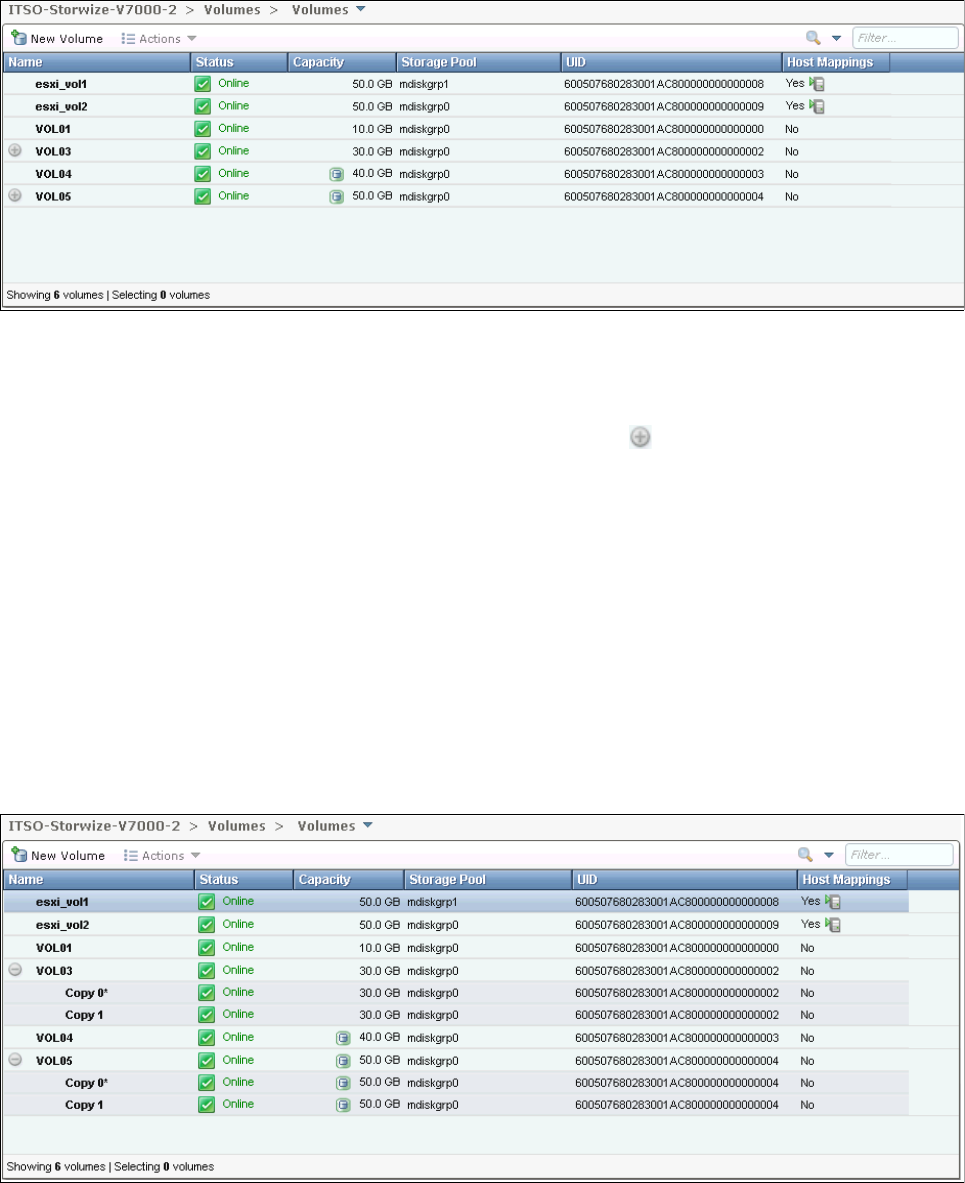Click the Filter input field in lower panel
Image resolution: width=965 pixels, height=1183 pixels.
tap(898, 855)
